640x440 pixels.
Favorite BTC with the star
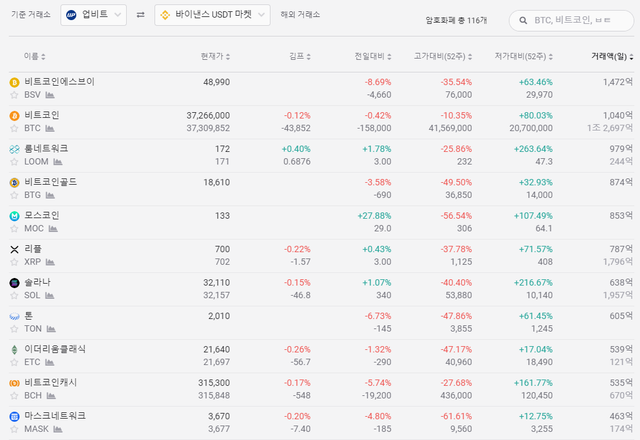14,129
